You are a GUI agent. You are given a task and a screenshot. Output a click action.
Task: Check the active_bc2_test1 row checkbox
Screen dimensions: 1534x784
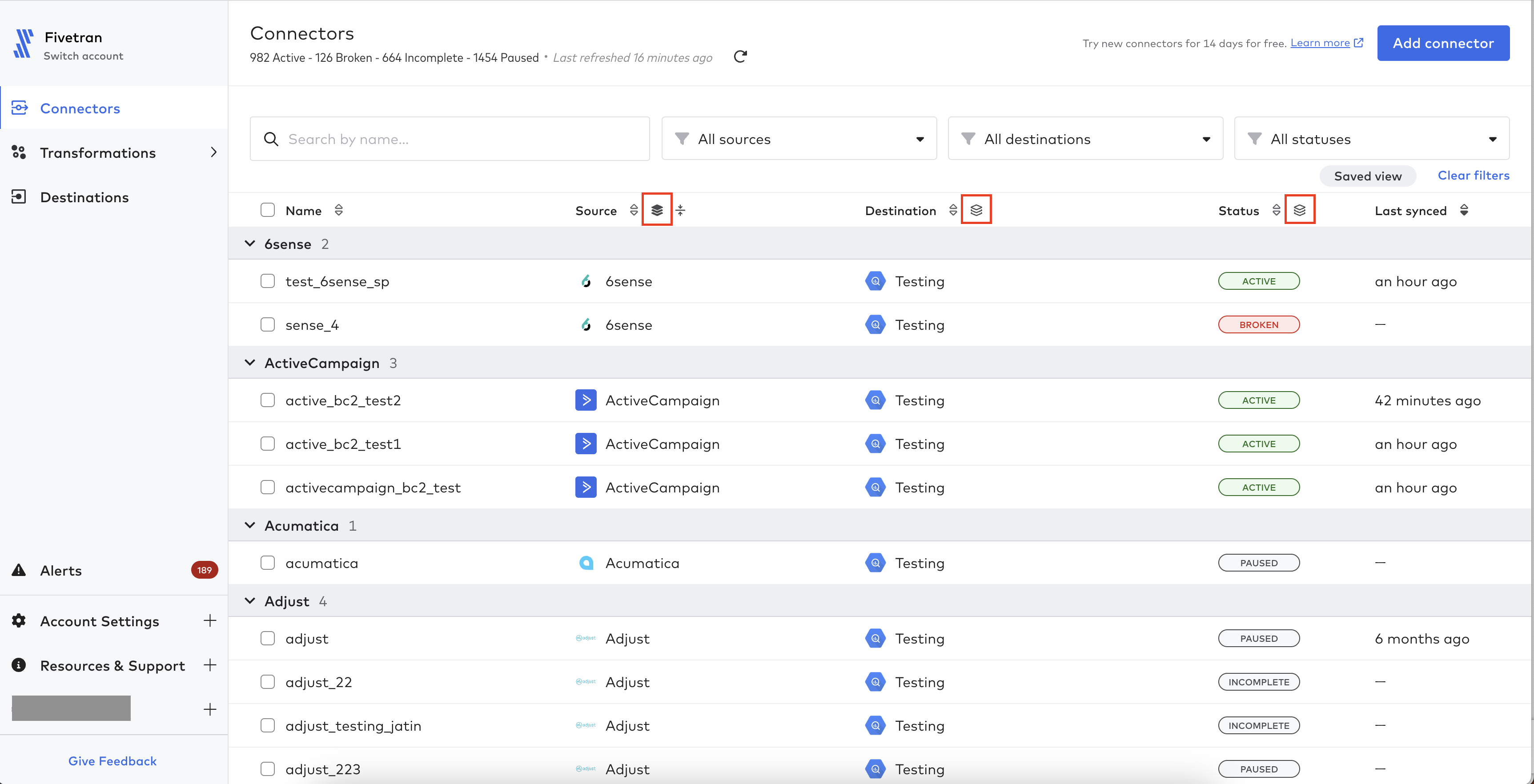coord(267,444)
